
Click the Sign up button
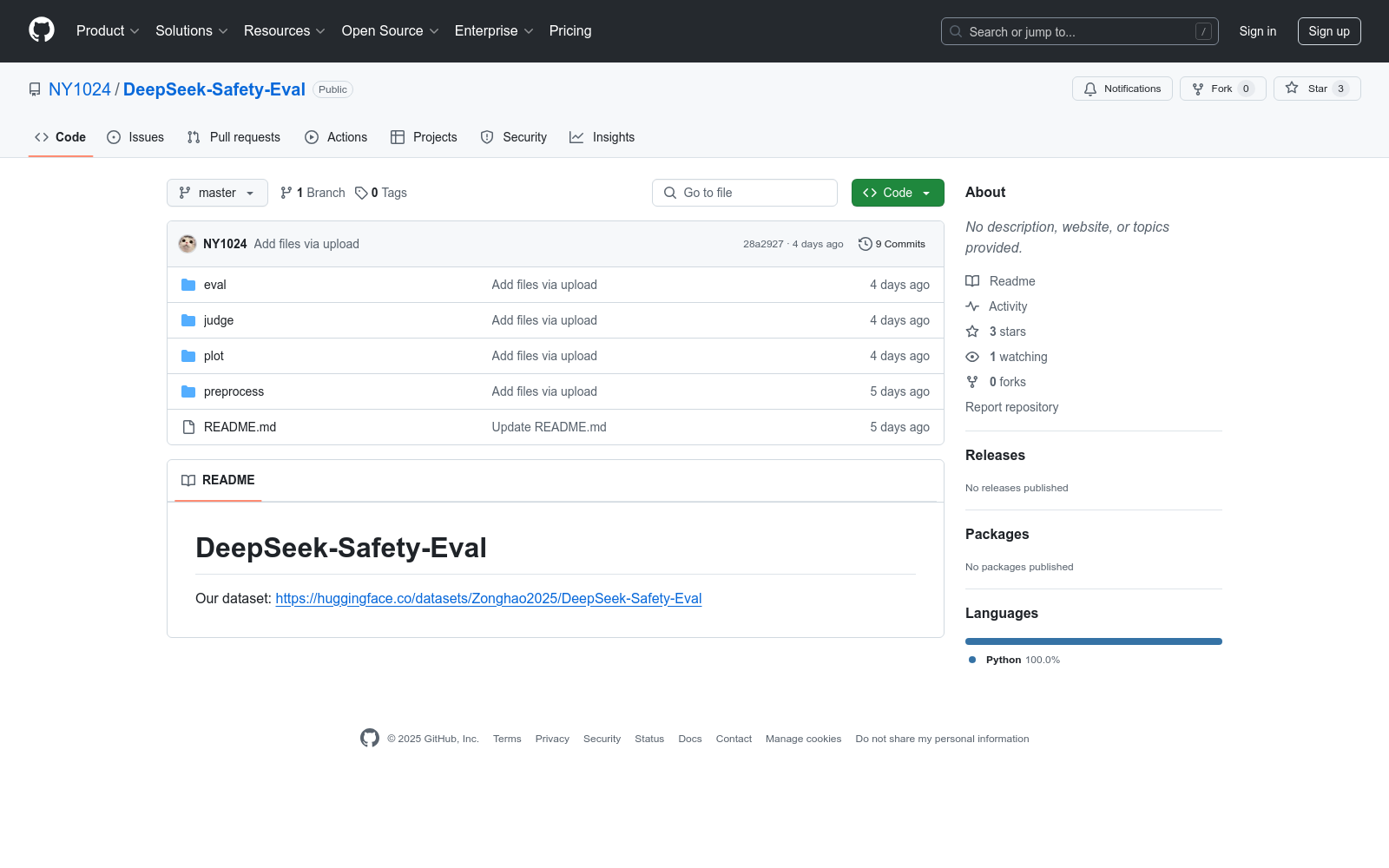[1328, 31]
